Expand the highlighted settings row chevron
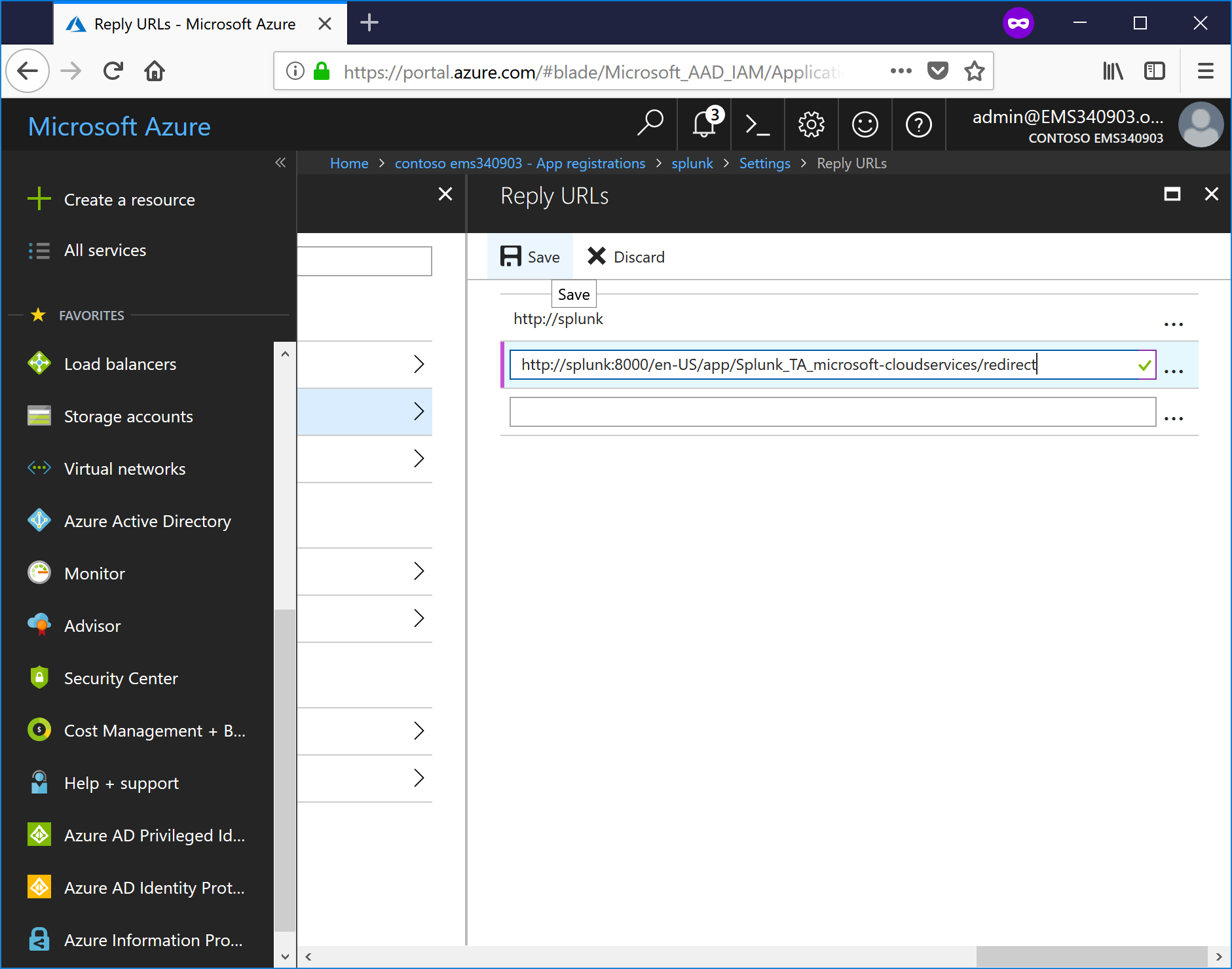 [x=420, y=412]
